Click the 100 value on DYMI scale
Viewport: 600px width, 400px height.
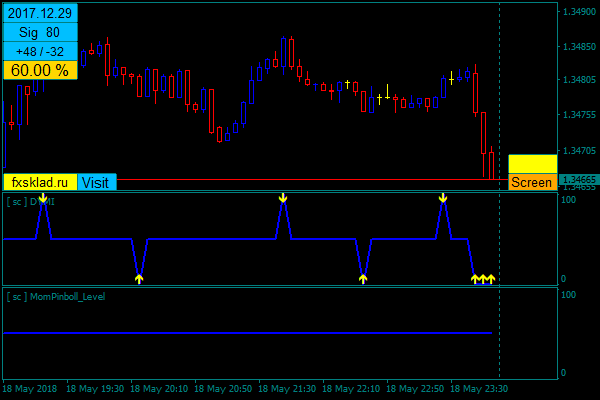pyautogui.click(x=568, y=200)
